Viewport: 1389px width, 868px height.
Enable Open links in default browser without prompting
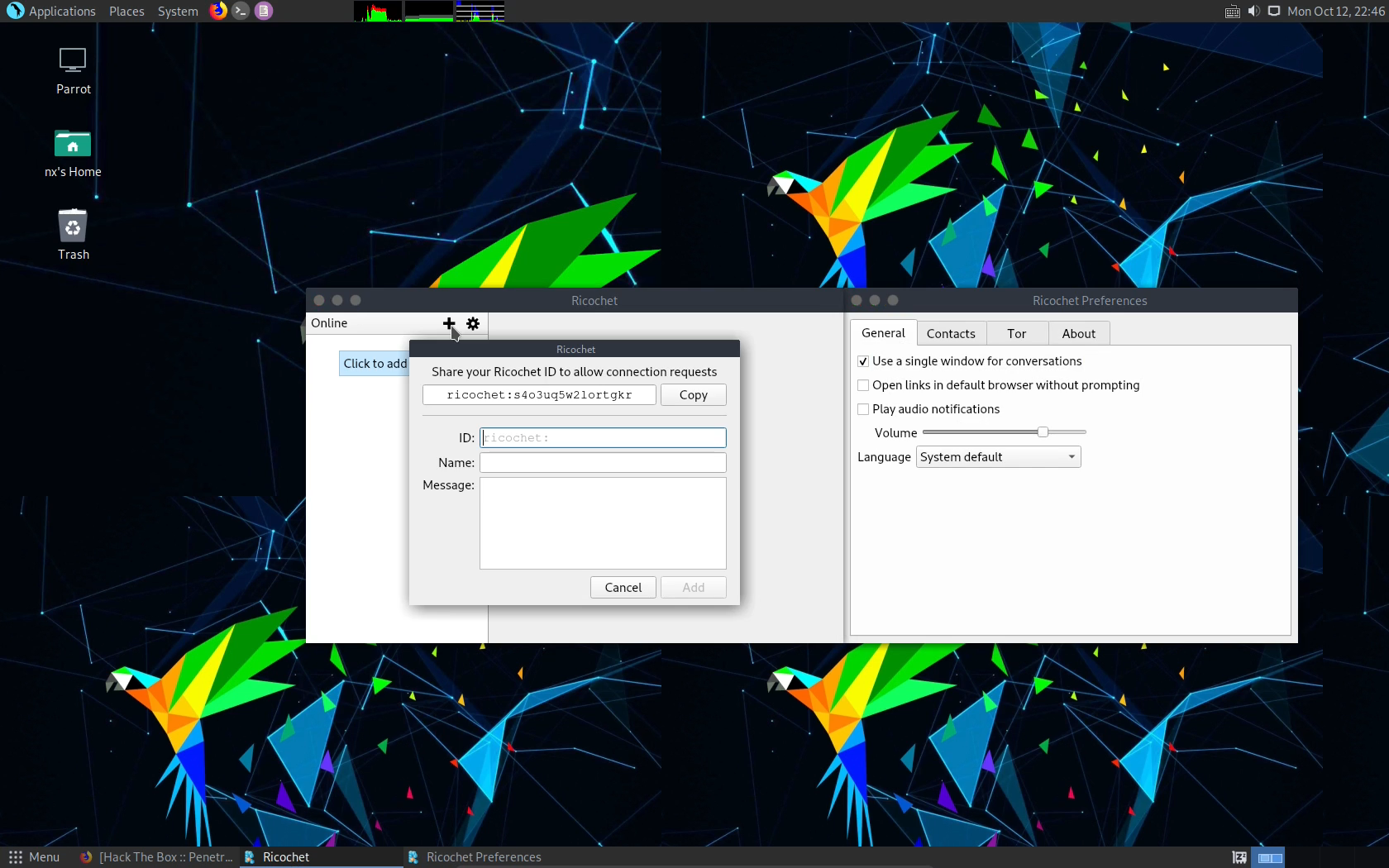[863, 385]
